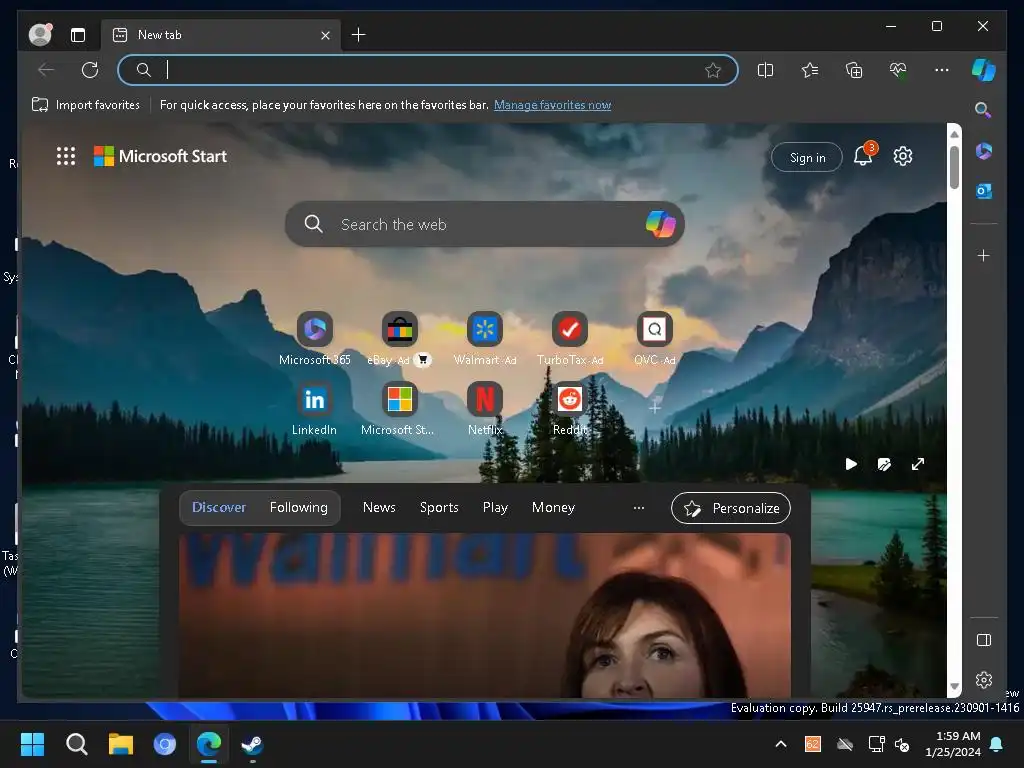Play the background video
This screenshot has height=768, width=1024.
click(x=851, y=464)
